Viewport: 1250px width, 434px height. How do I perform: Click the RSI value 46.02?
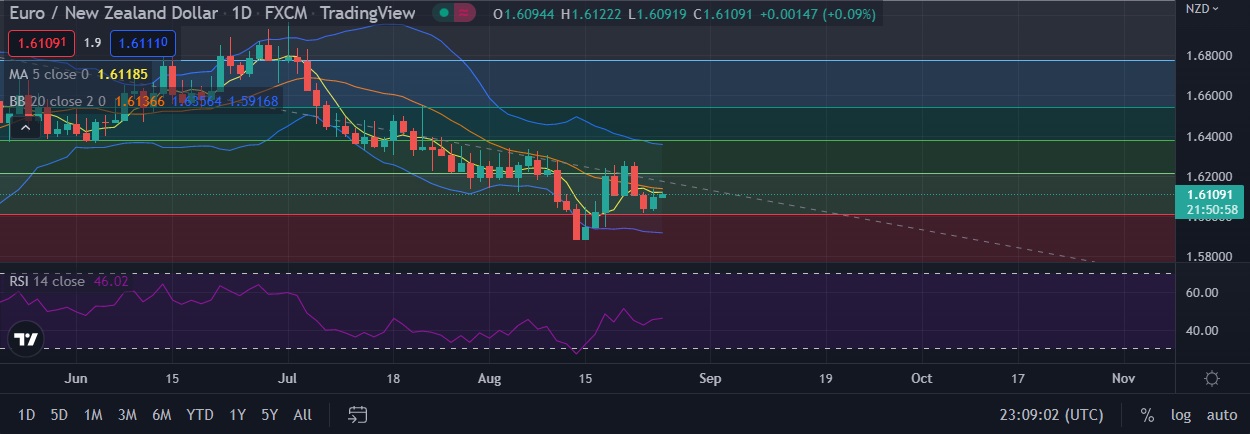pos(111,281)
